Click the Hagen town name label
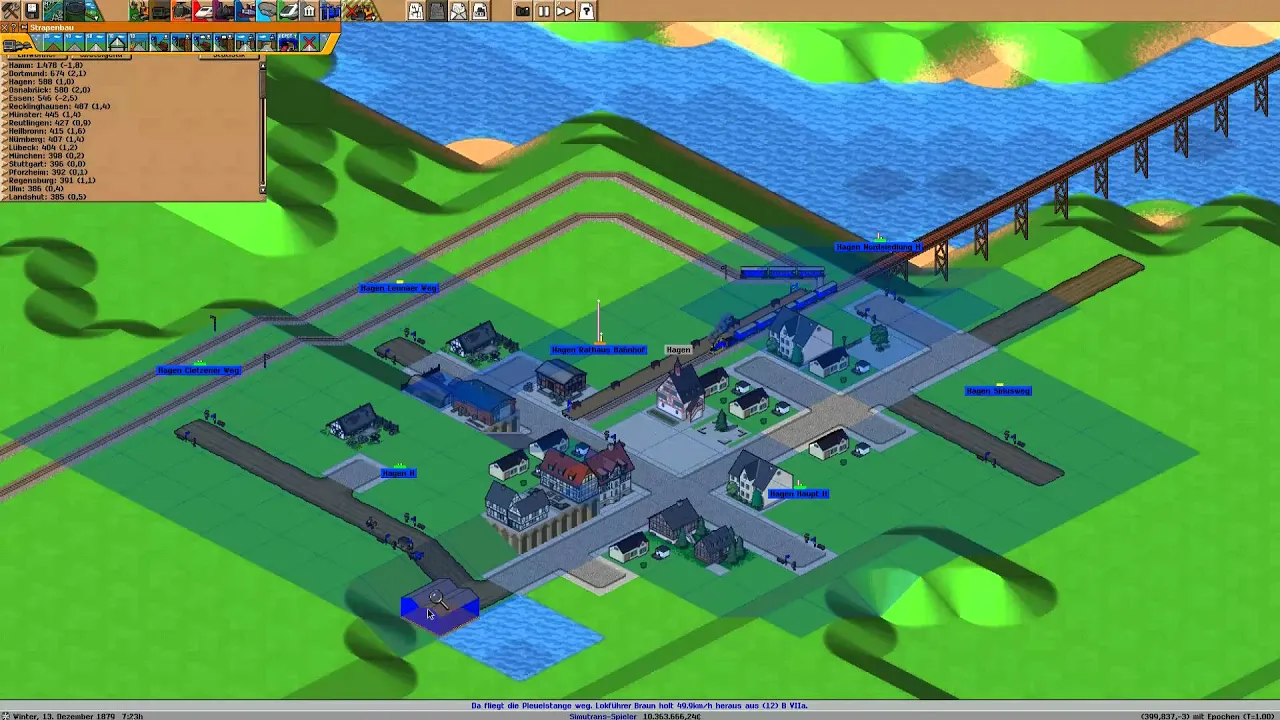 point(679,350)
